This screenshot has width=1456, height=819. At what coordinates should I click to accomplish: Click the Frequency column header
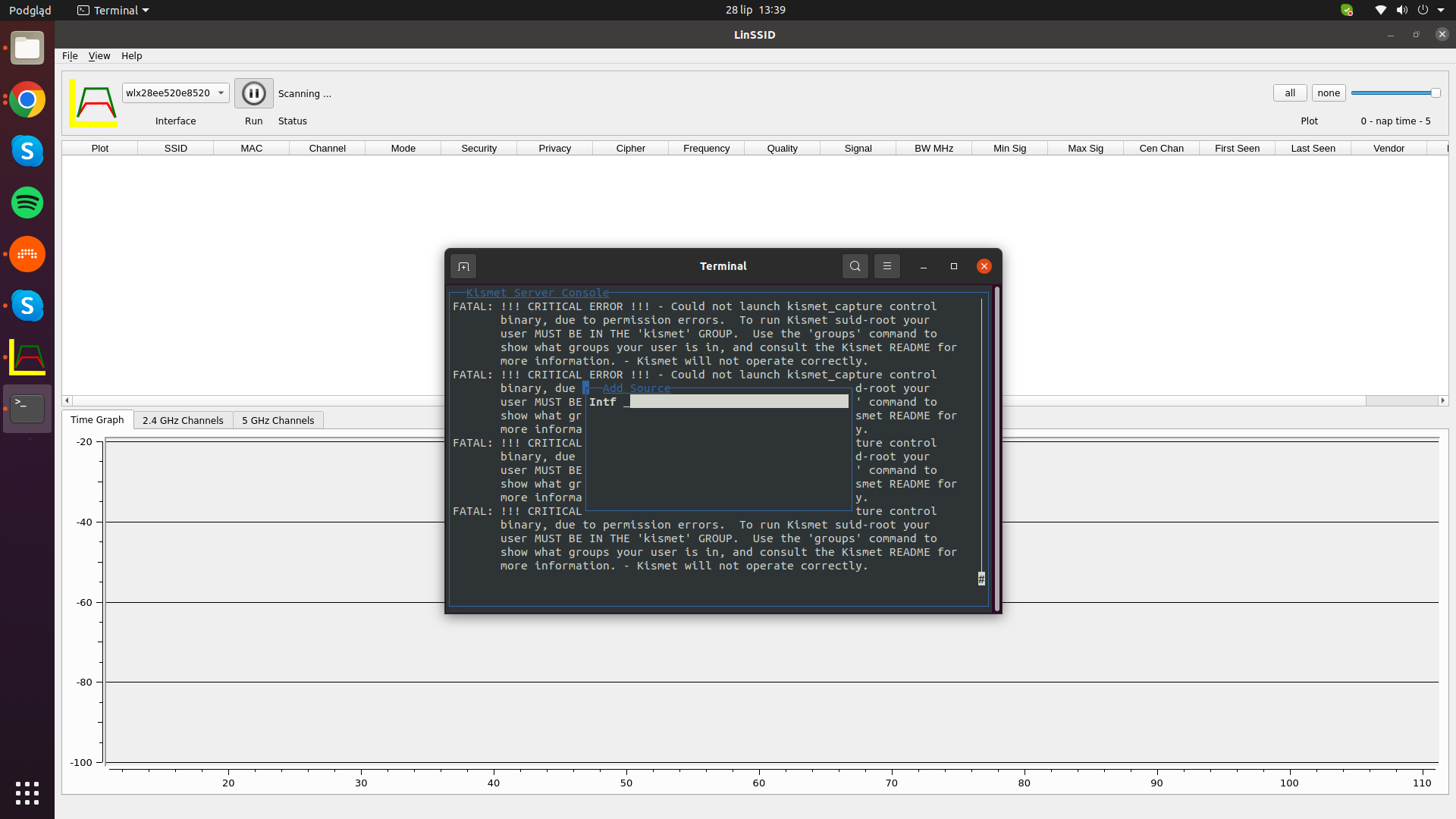coord(707,149)
